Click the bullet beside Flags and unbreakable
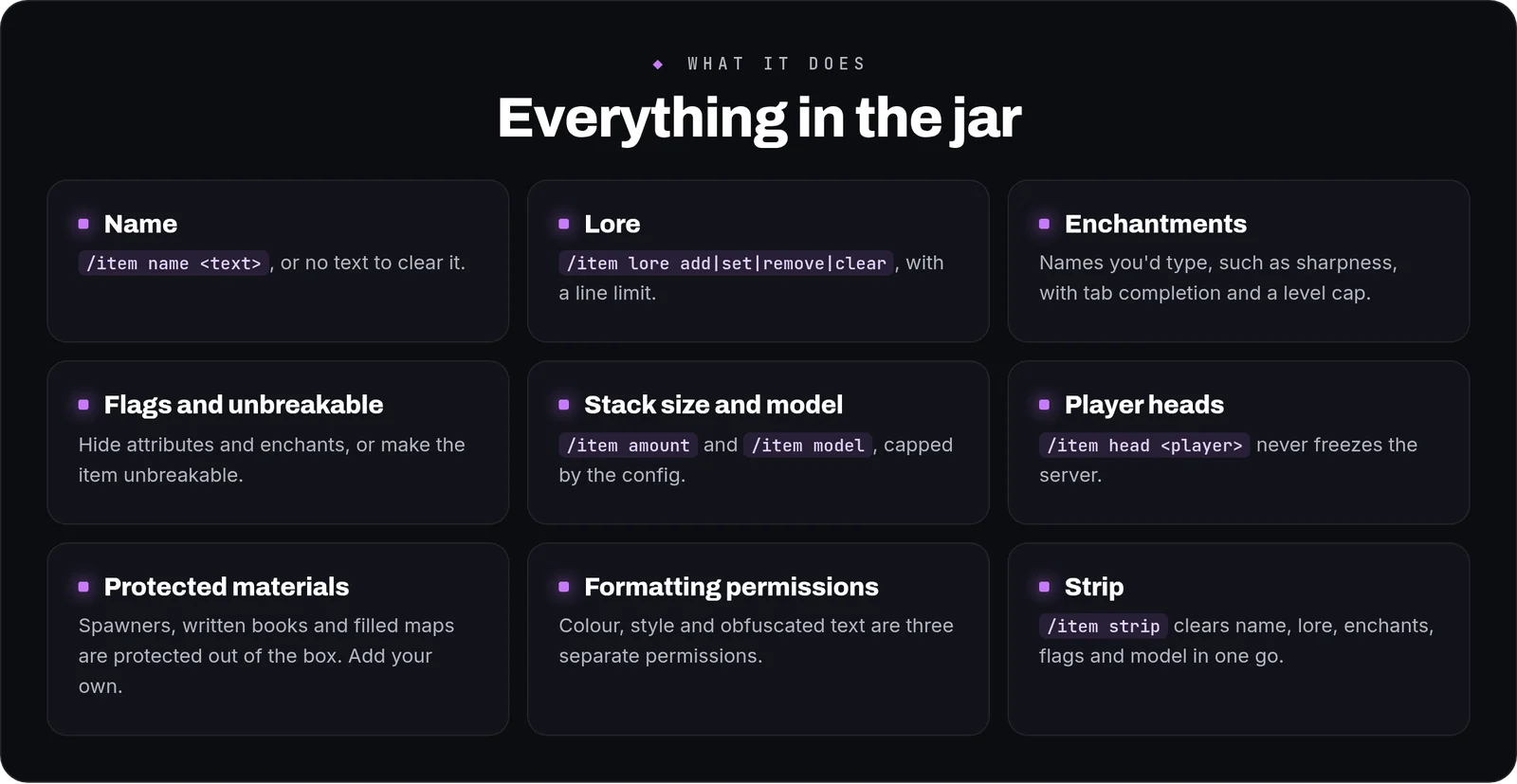 pyautogui.click(x=83, y=405)
